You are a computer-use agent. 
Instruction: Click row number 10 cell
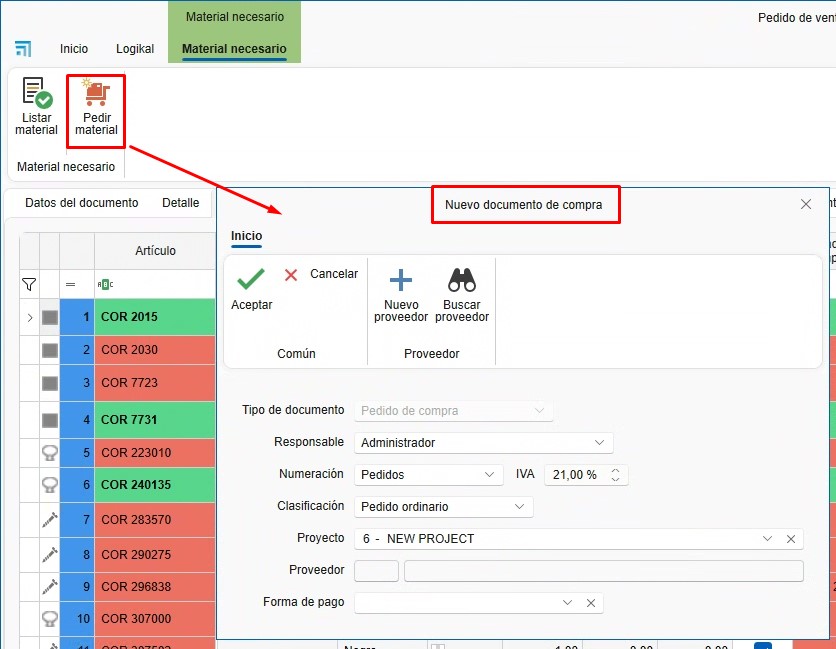click(77, 619)
